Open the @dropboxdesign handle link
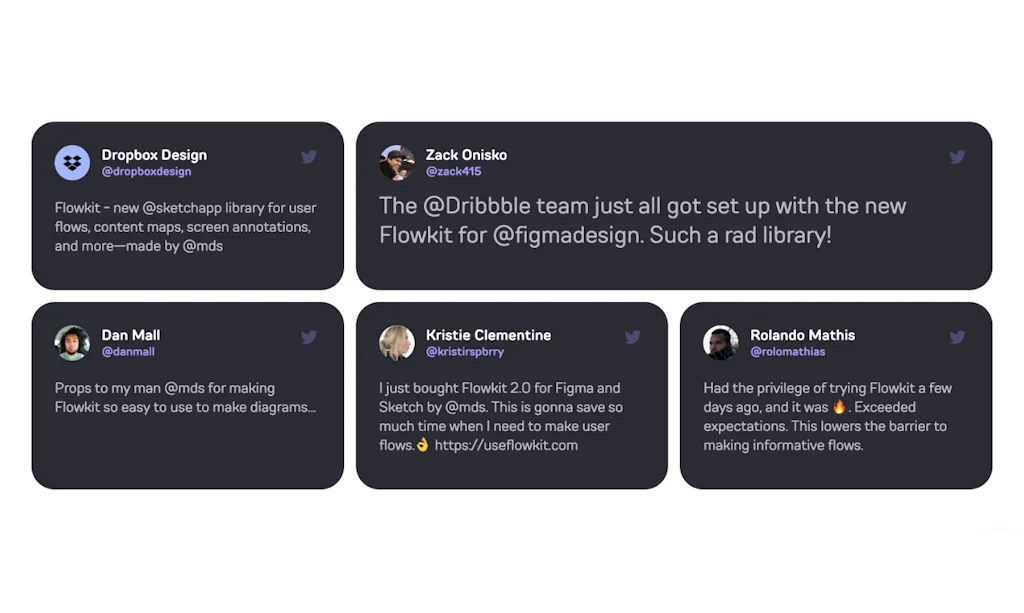 tap(146, 172)
